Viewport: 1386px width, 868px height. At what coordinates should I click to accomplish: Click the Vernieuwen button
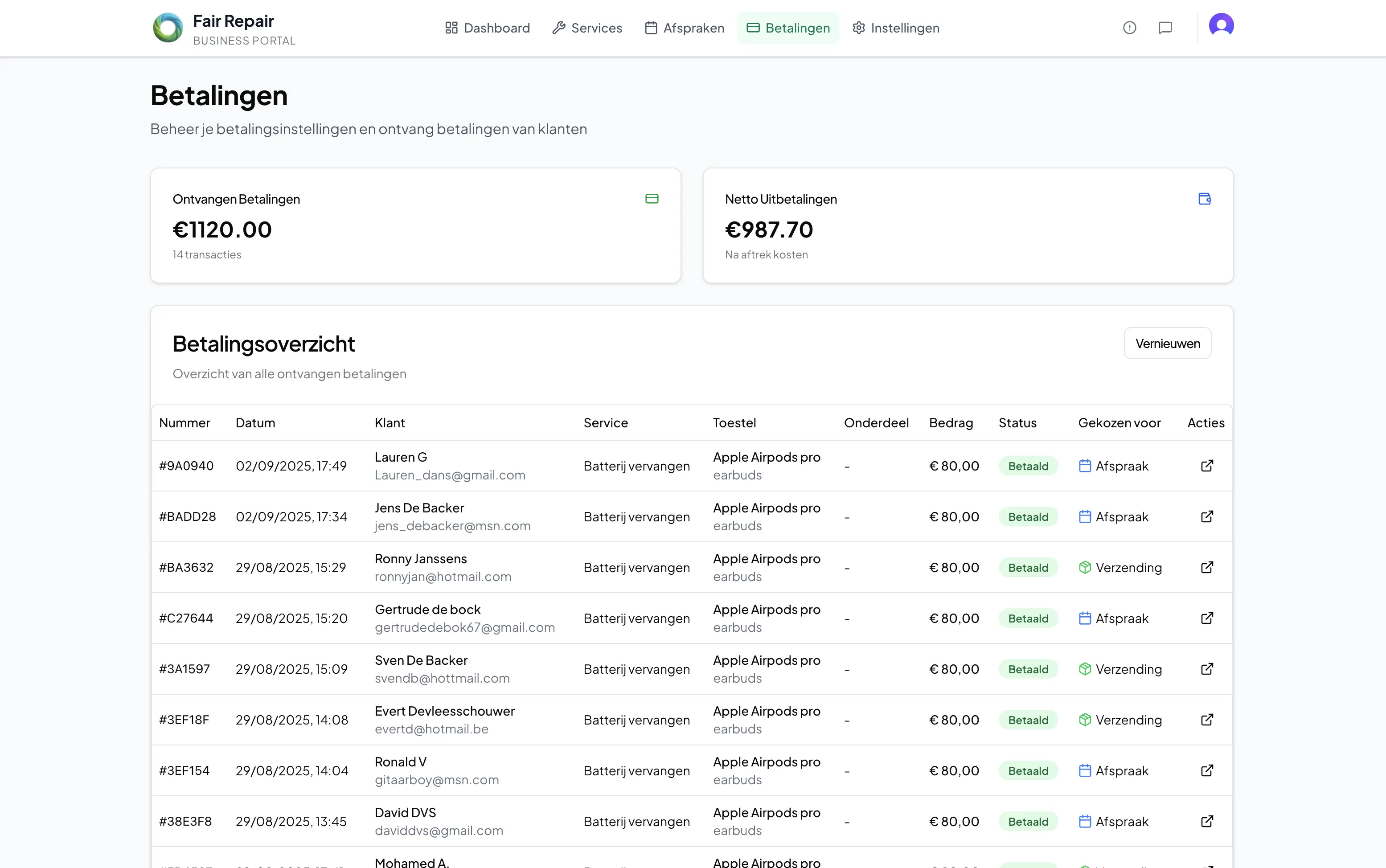(x=1167, y=343)
